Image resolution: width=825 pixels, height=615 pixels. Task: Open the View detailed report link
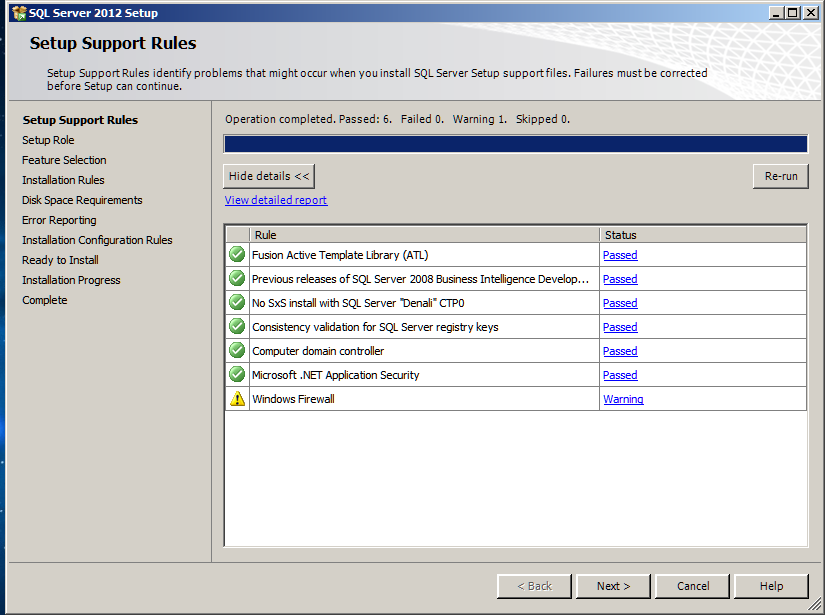(276, 200)
